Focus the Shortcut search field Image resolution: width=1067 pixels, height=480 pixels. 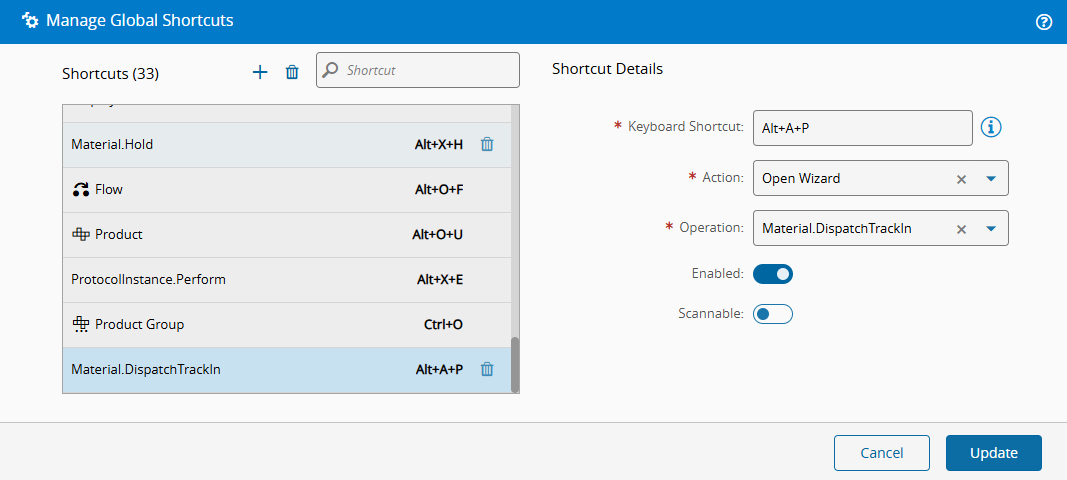428,71
